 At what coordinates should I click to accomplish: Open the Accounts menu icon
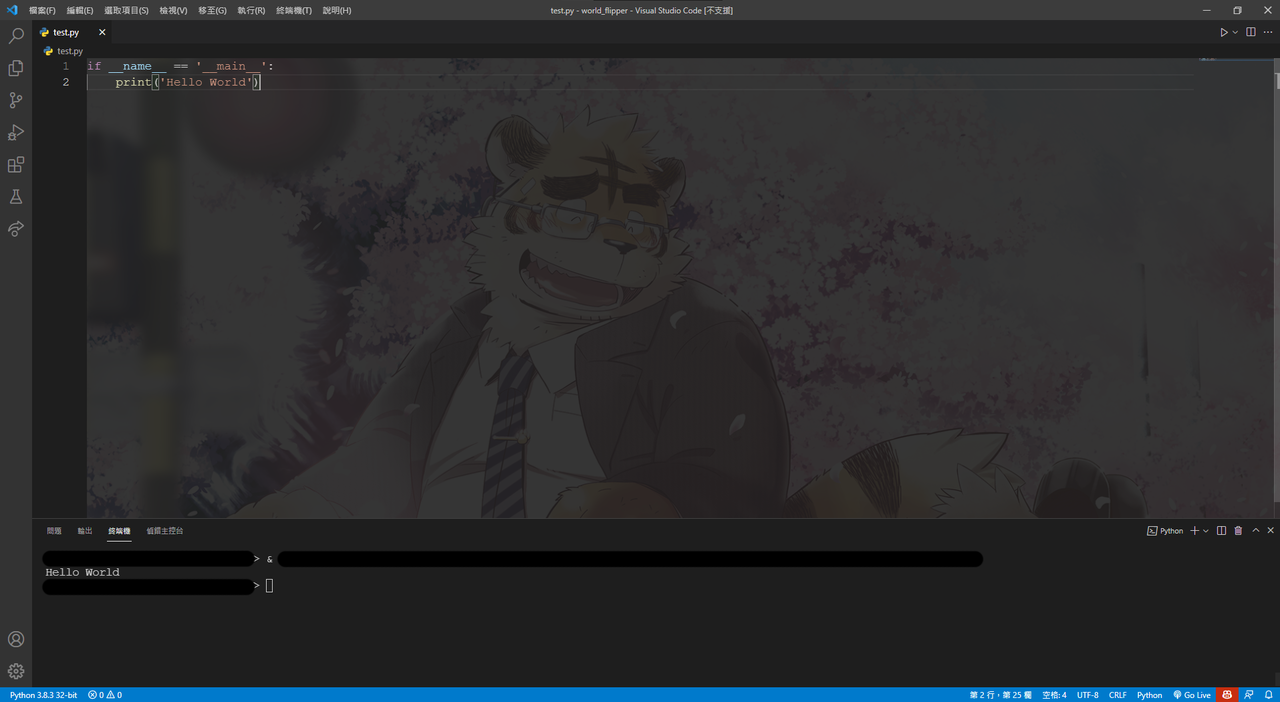point(16,639)
